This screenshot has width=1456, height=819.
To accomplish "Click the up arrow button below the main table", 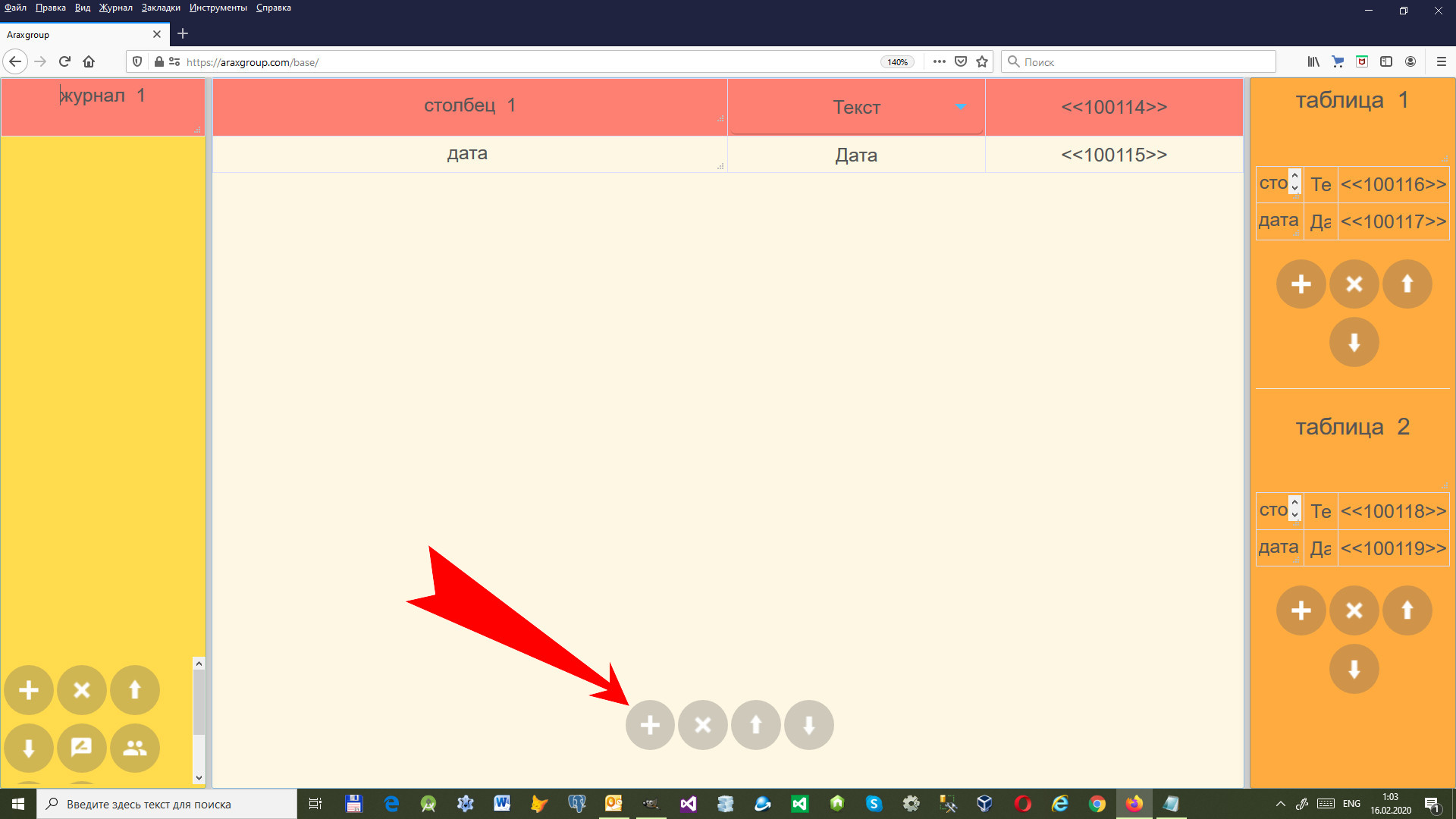I will (756, 725).
